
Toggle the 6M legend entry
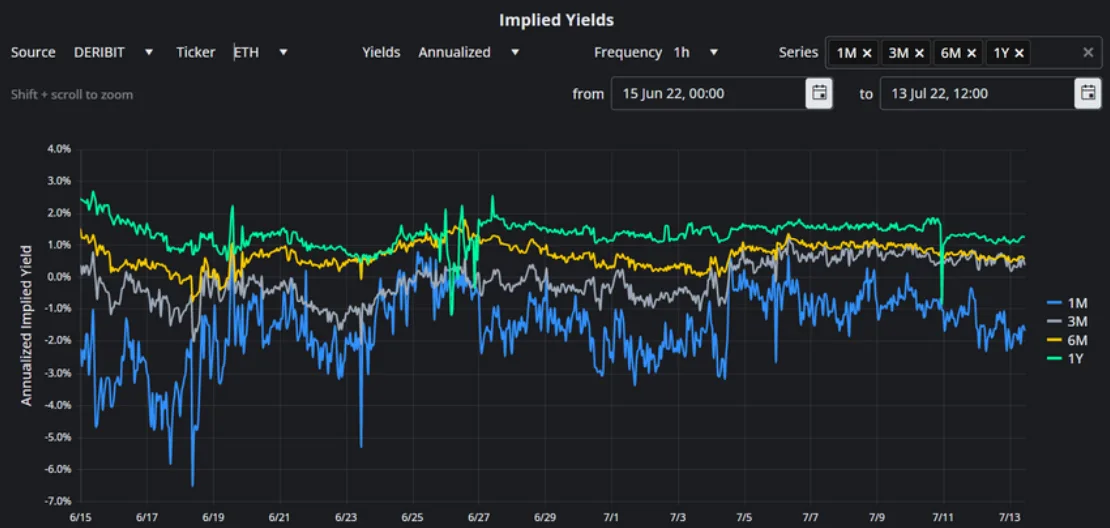coord(1066,340)
